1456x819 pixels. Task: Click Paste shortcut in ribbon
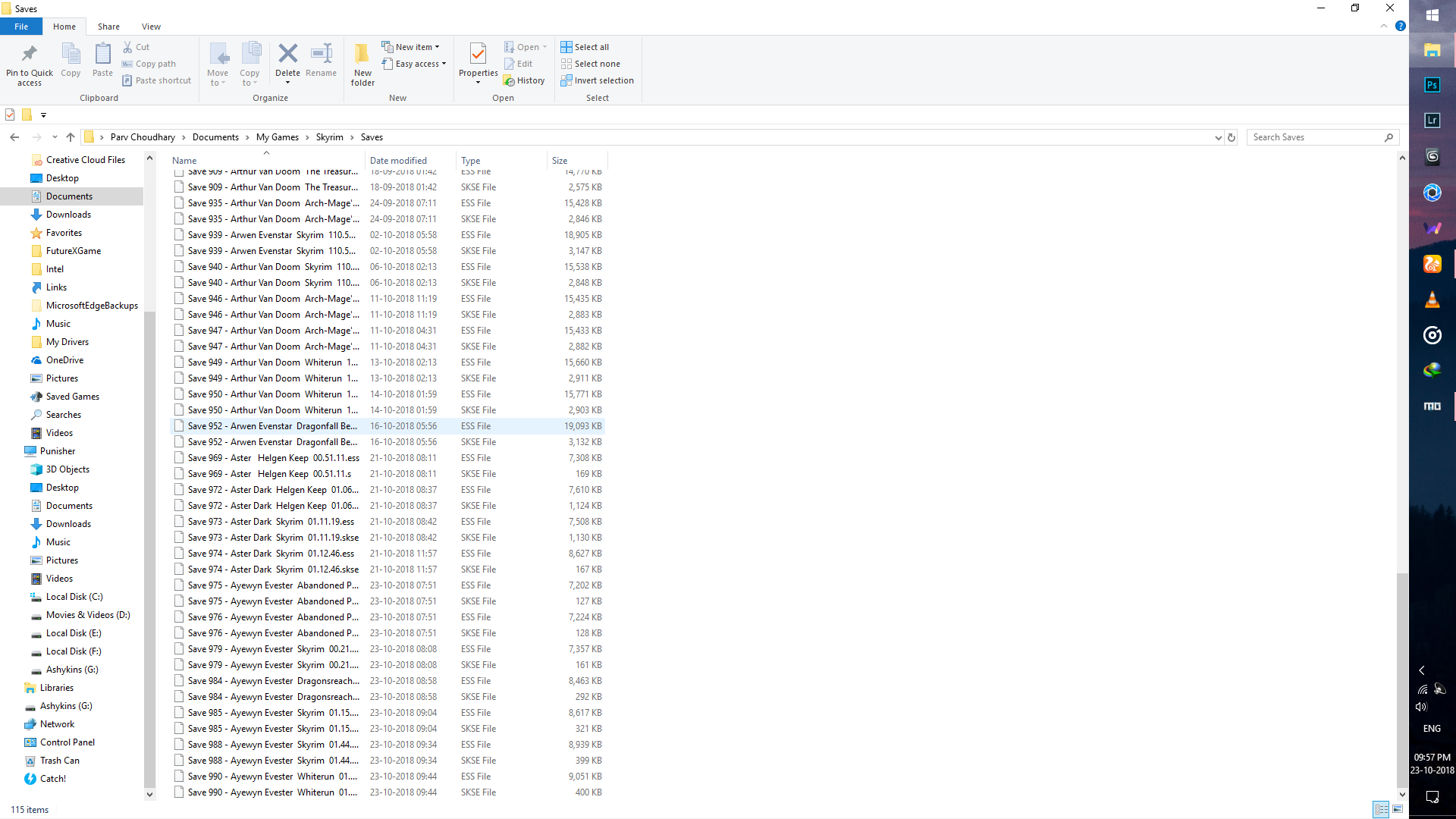coord(157,80)
